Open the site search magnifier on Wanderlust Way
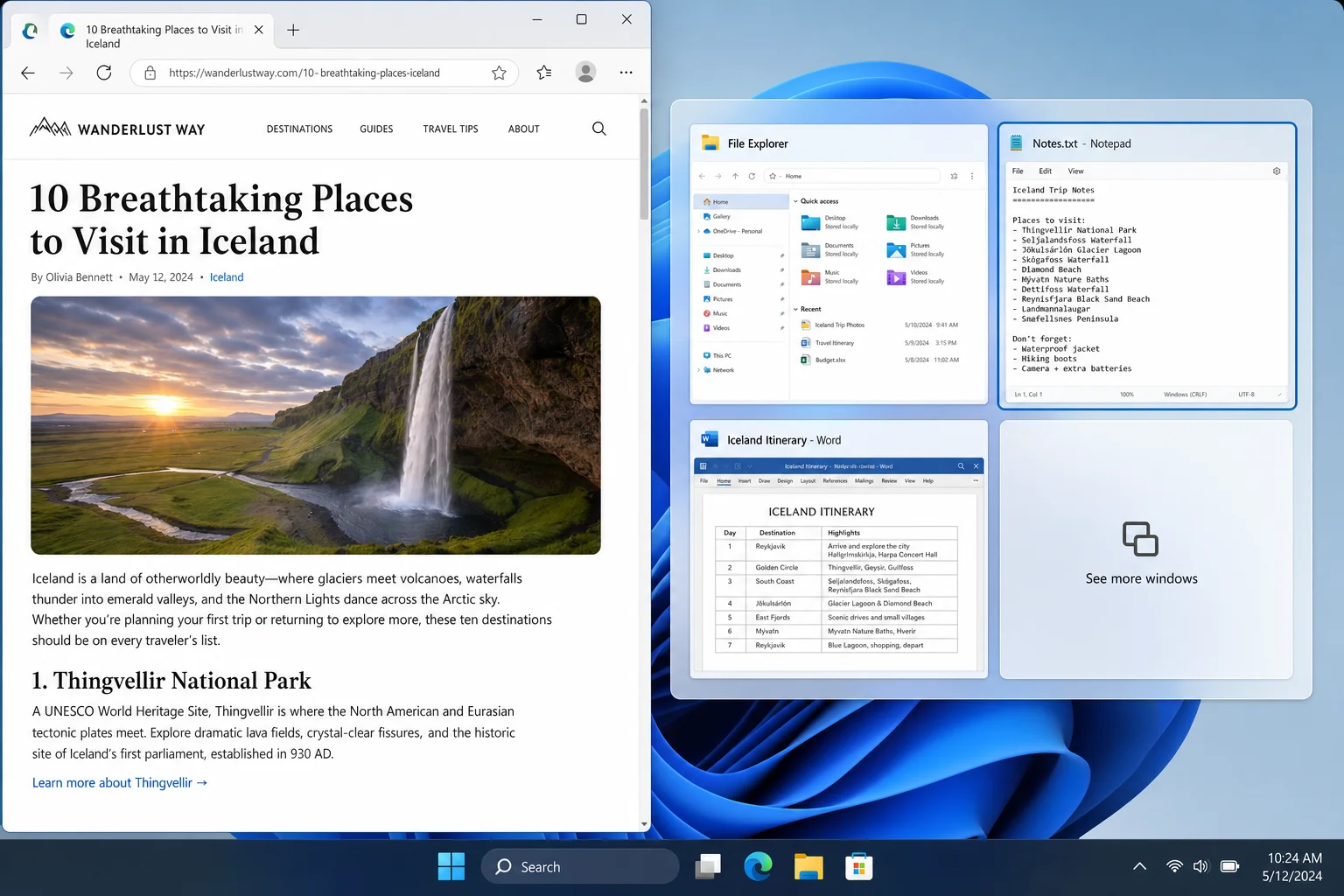The width and height of the screenshot is (1344, 896). click(599, 129)
